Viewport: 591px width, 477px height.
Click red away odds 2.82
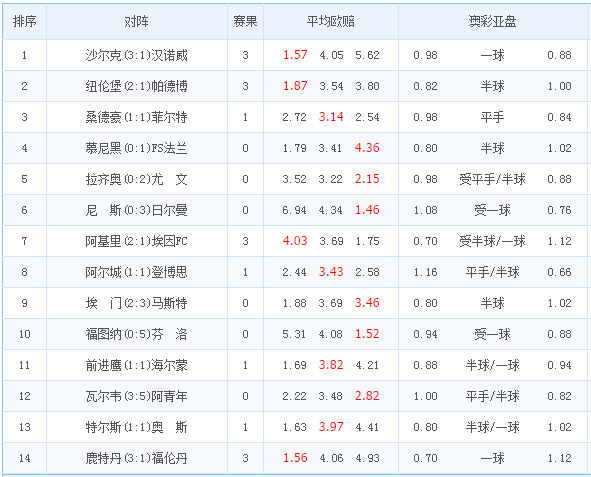pos(367,396)
